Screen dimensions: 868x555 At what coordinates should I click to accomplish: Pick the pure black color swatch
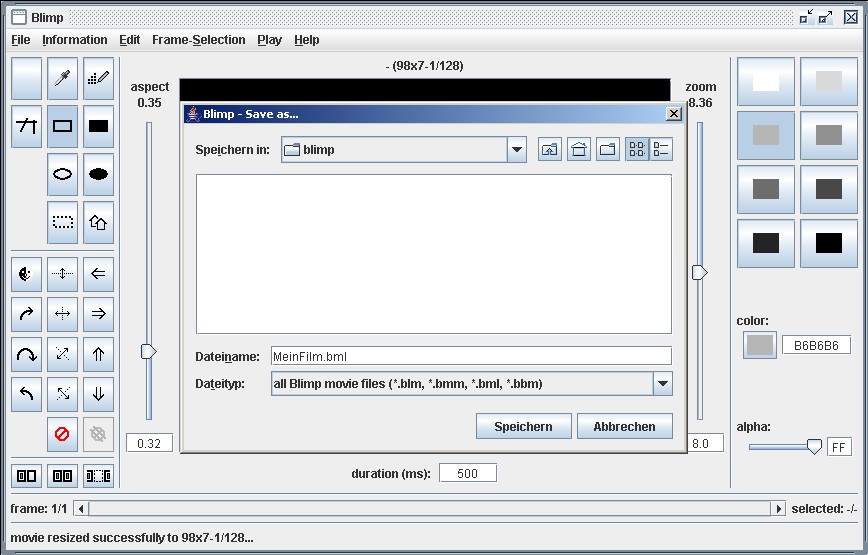[829, 243]
